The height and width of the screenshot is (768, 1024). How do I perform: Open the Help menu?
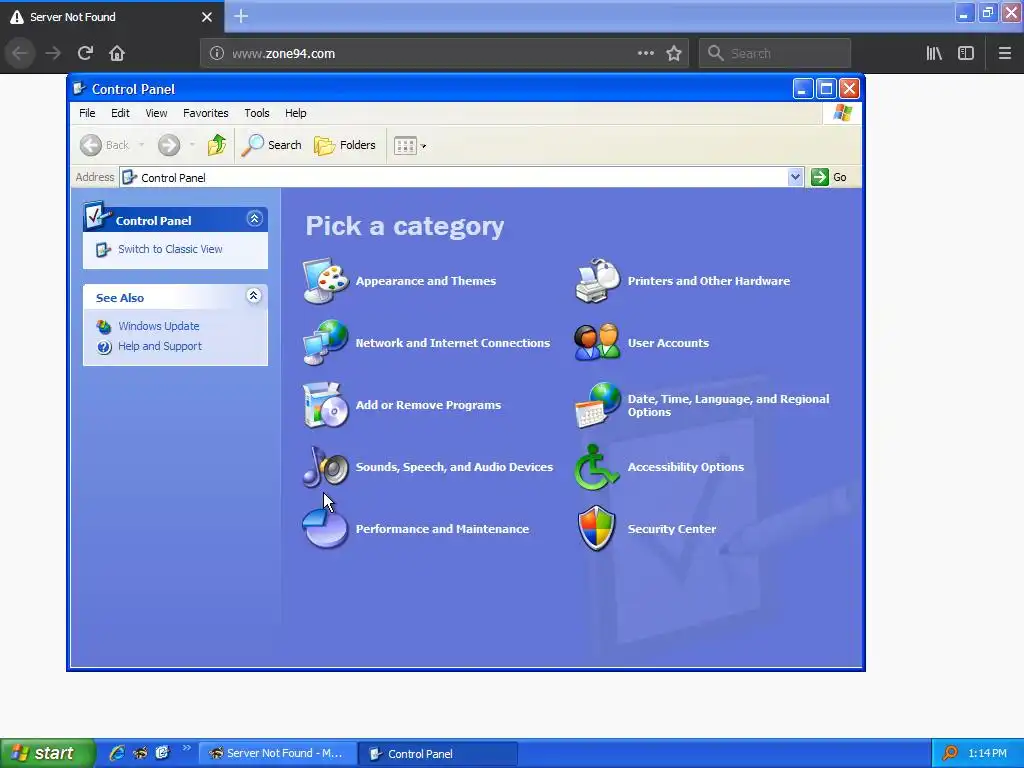click(x=295, y=113)
